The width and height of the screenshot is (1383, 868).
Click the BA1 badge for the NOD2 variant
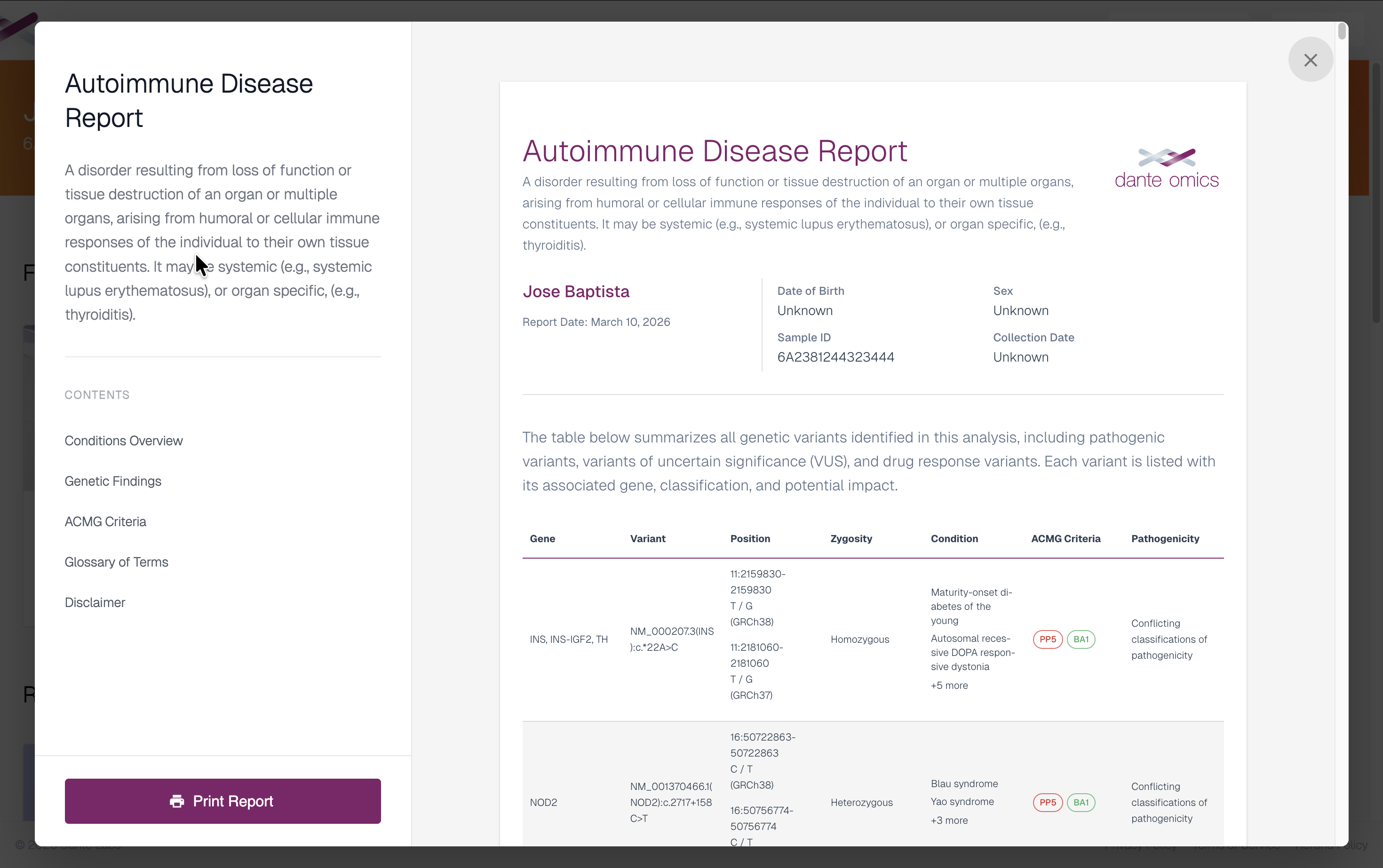coord(1081,802)
